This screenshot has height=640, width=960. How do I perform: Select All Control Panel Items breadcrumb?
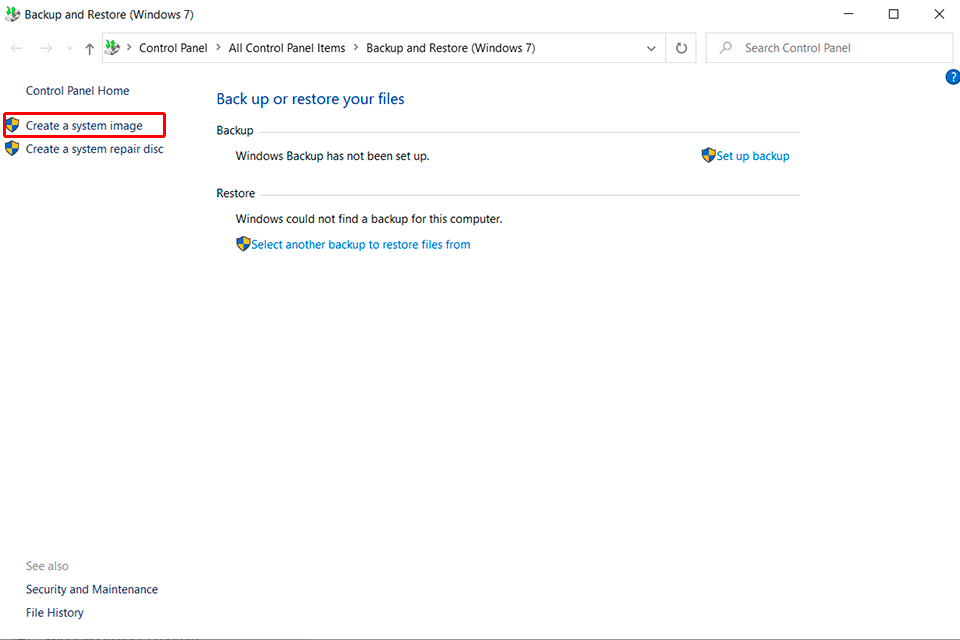pyautogui.click(x=287, y=48)
